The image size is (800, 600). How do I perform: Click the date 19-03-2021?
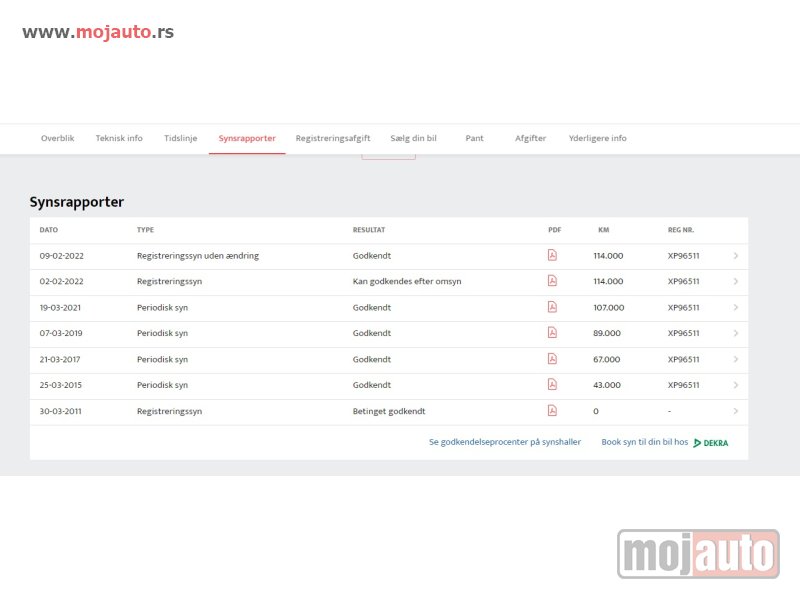60,308
